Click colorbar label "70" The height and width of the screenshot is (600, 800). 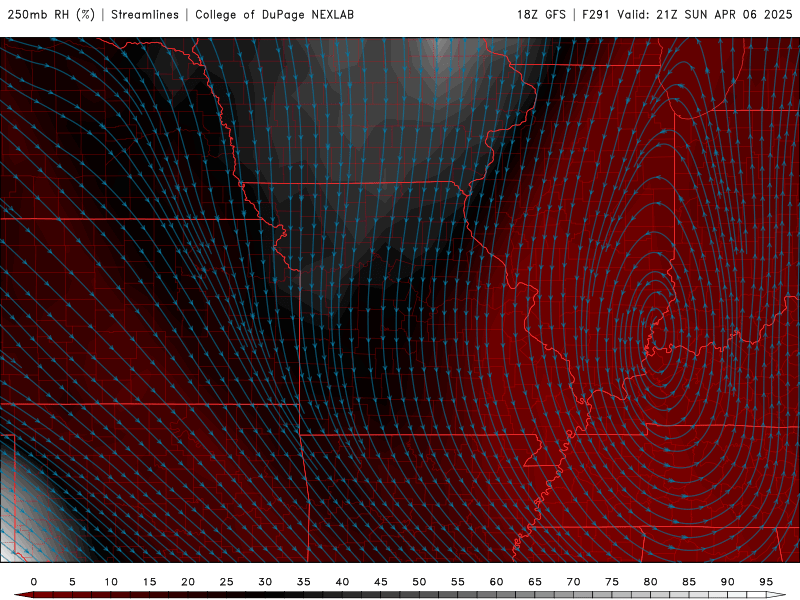coord(573,582)
